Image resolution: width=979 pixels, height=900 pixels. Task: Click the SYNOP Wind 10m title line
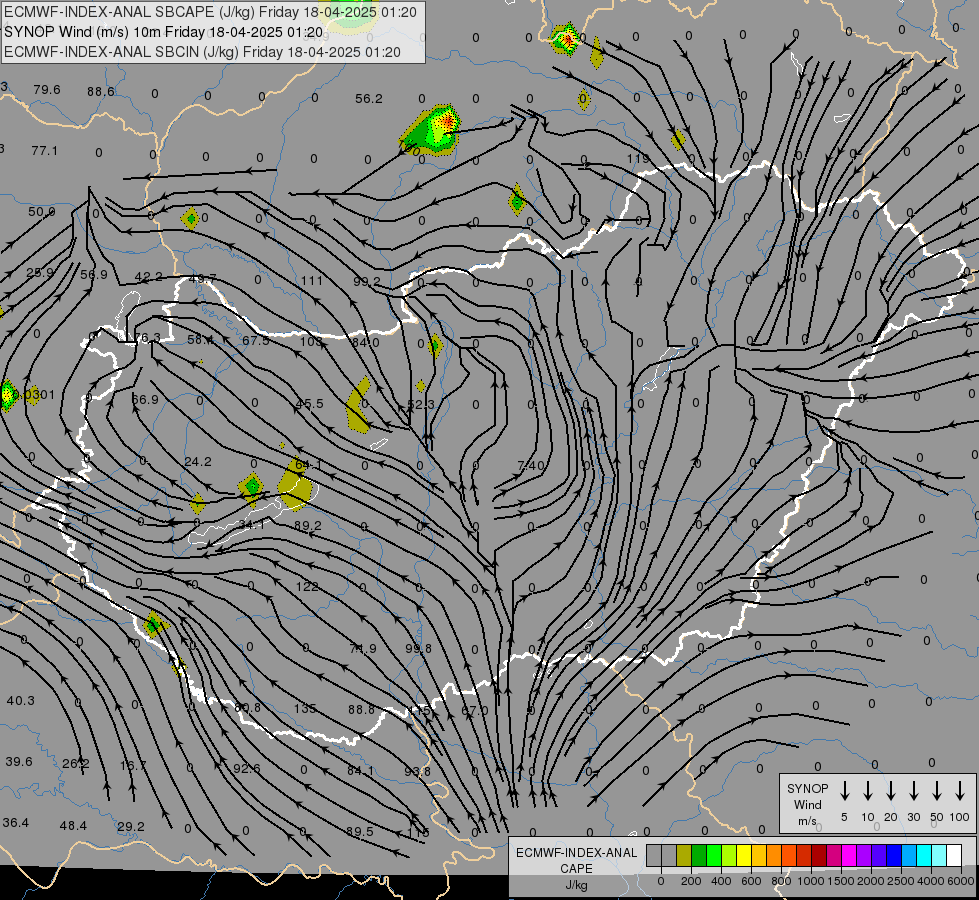point(164,32)
